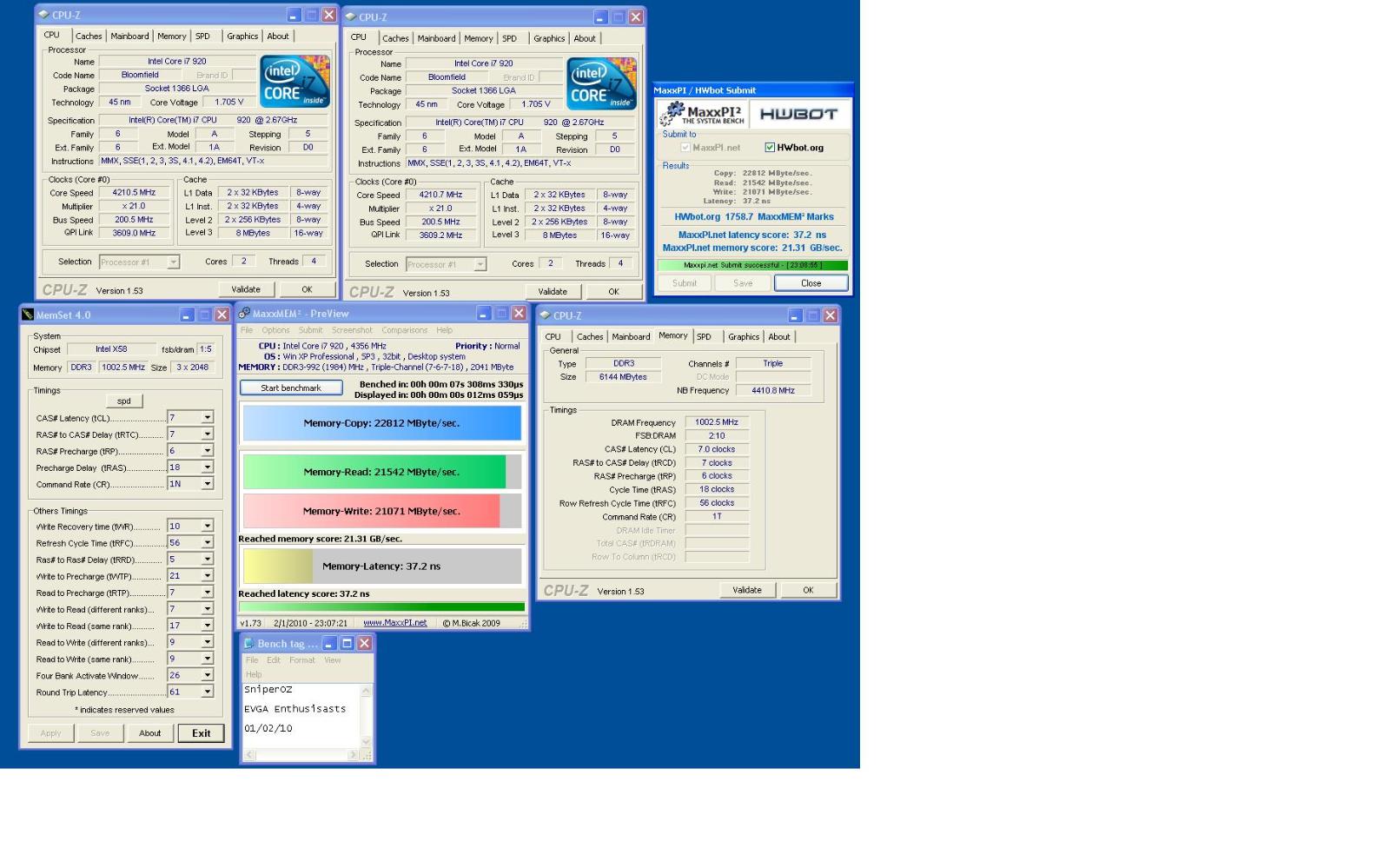Maximize the Bench tag notepad window
Image resolution: width=1390 pixels, height=868 pixels.
click(x=347, y=643)
